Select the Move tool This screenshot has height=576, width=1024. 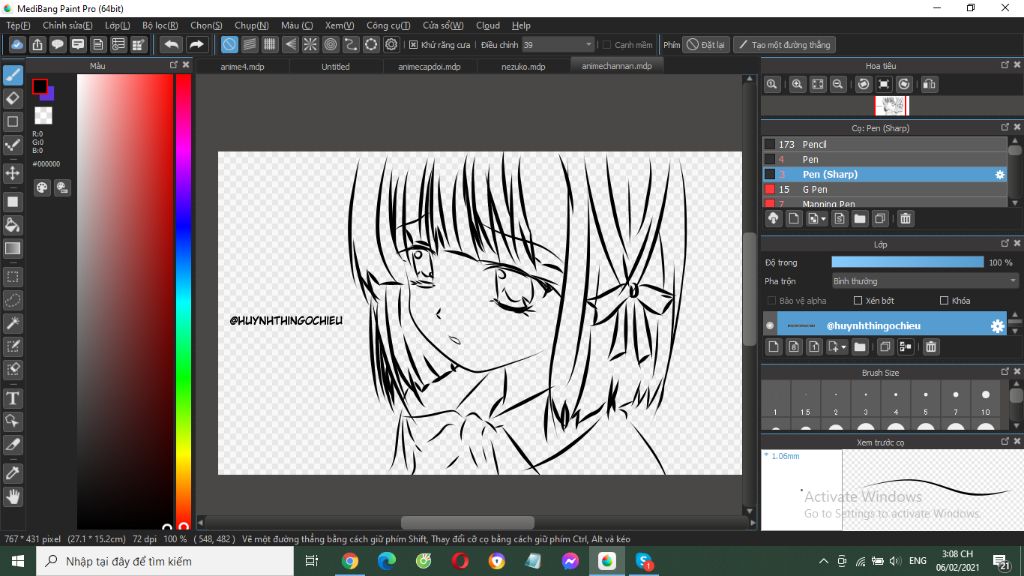pyautogui.click(x=13, y=173)
